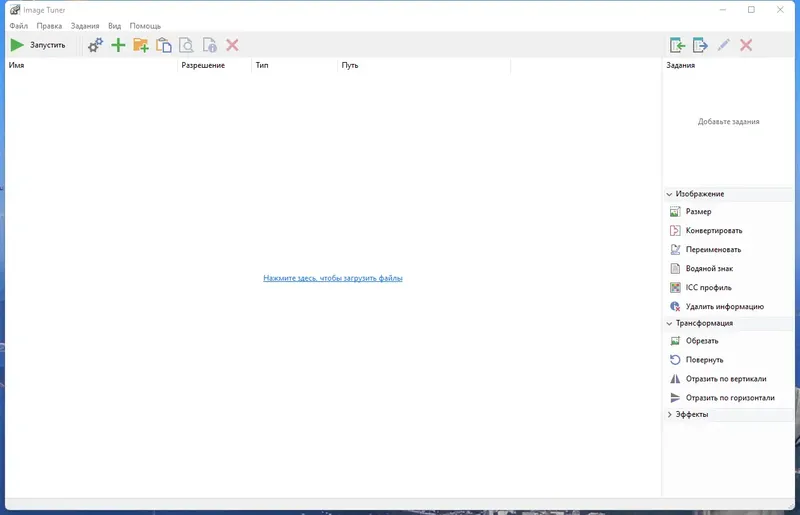This screenshot has height=515, width=800.
Task: Export tasks with the arrow-out icon
Action: 700,45
